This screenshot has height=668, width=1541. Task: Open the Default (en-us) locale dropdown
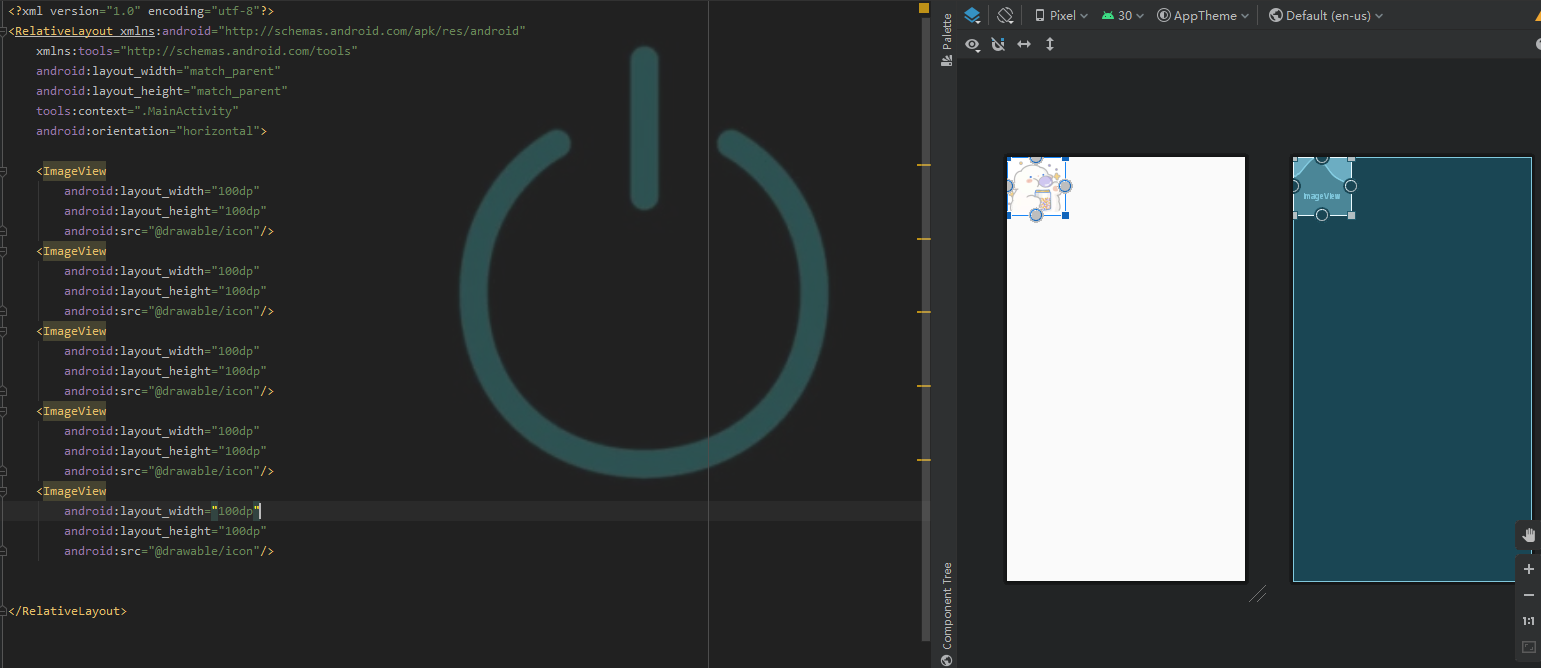point(1326,15)
